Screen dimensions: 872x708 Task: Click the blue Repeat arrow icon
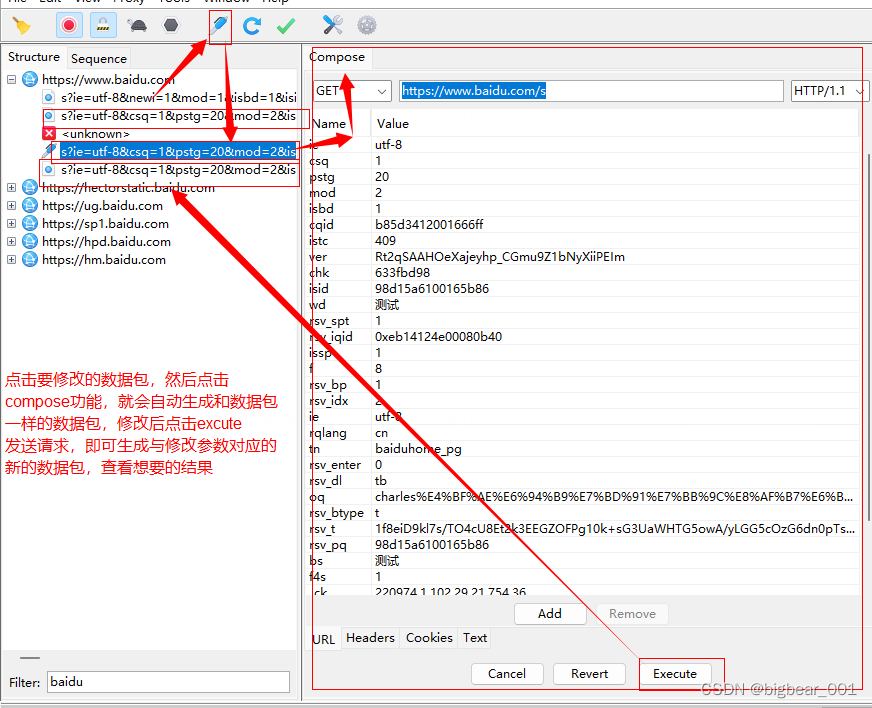[252, 26]
